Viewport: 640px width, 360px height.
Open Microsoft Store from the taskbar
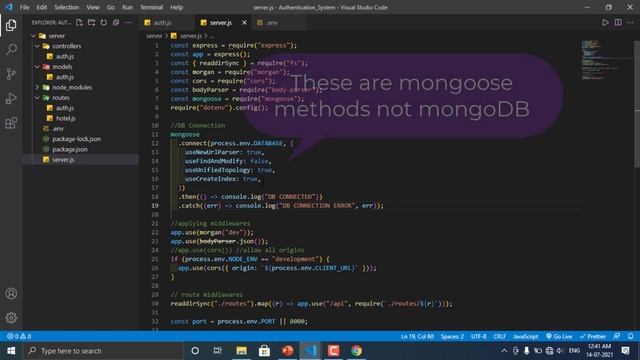click(264, 351)
